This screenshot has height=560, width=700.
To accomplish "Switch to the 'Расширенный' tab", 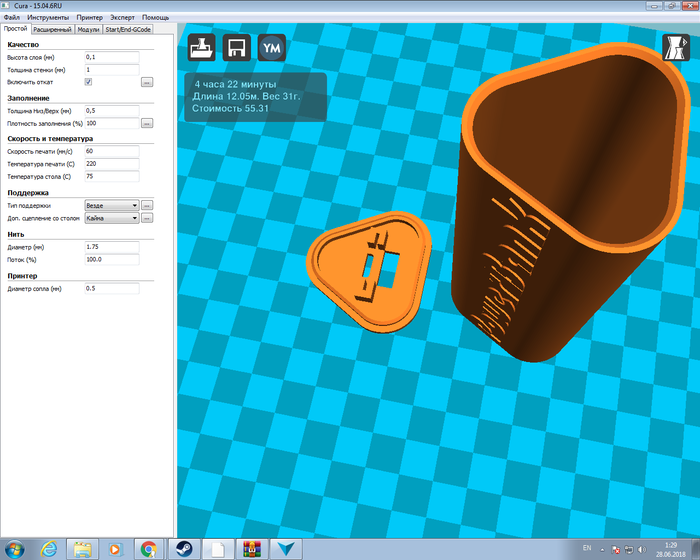I will (x=52, y=30).
